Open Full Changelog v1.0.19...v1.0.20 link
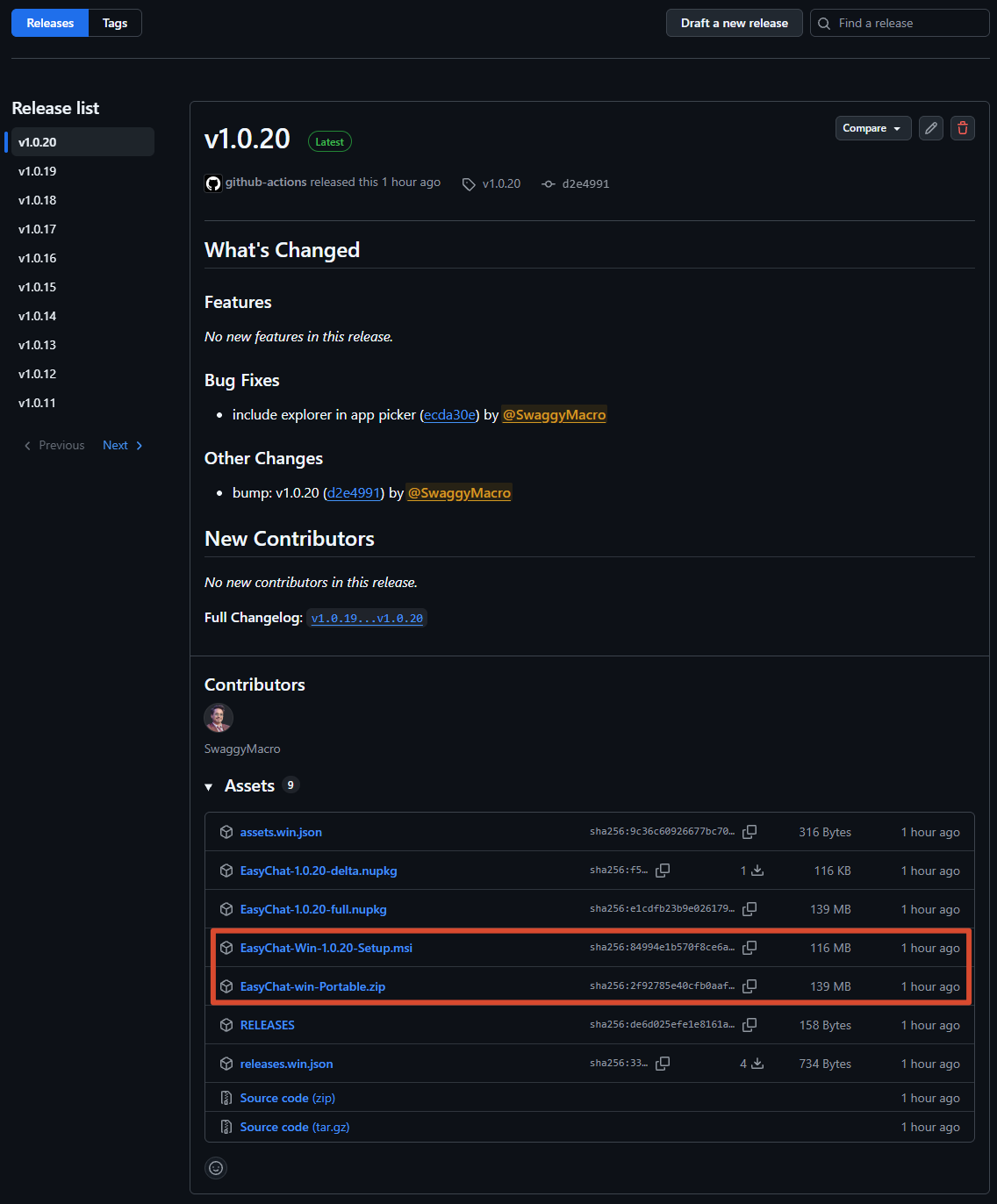 coord(367,618)
